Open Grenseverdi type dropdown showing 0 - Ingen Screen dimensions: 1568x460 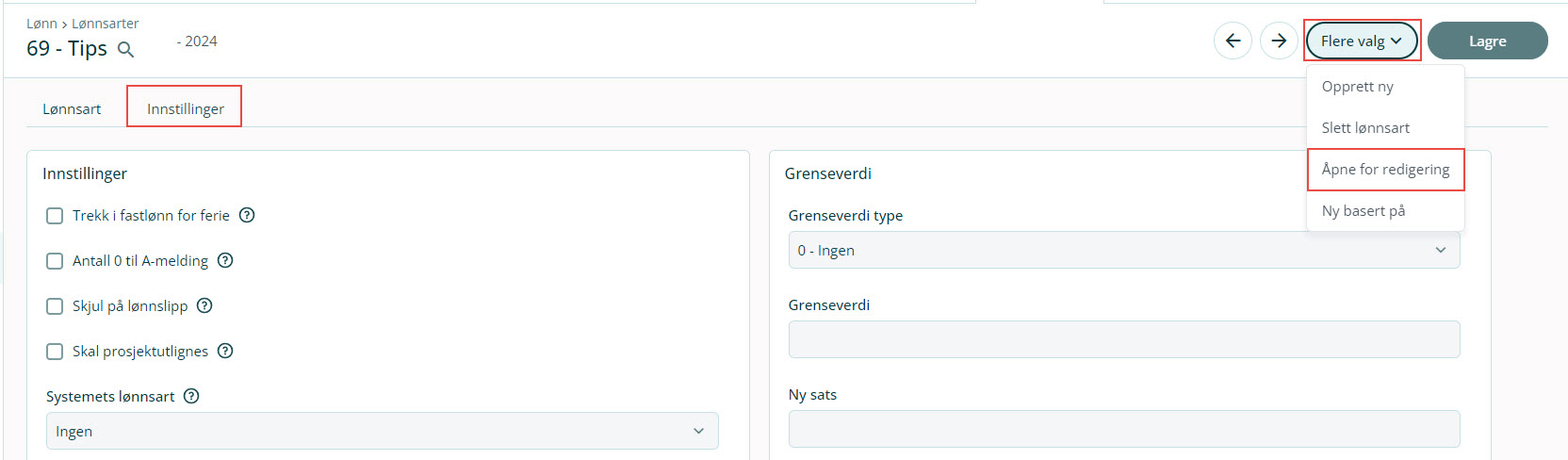1123,250
